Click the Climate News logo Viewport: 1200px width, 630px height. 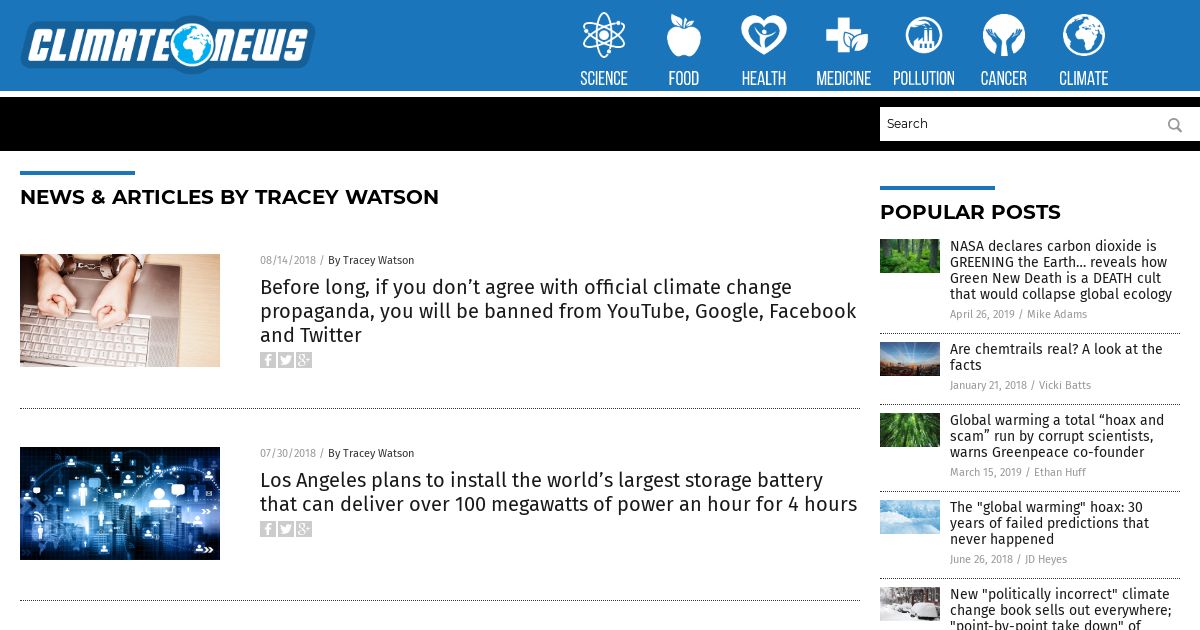click(x=168, y=45)
